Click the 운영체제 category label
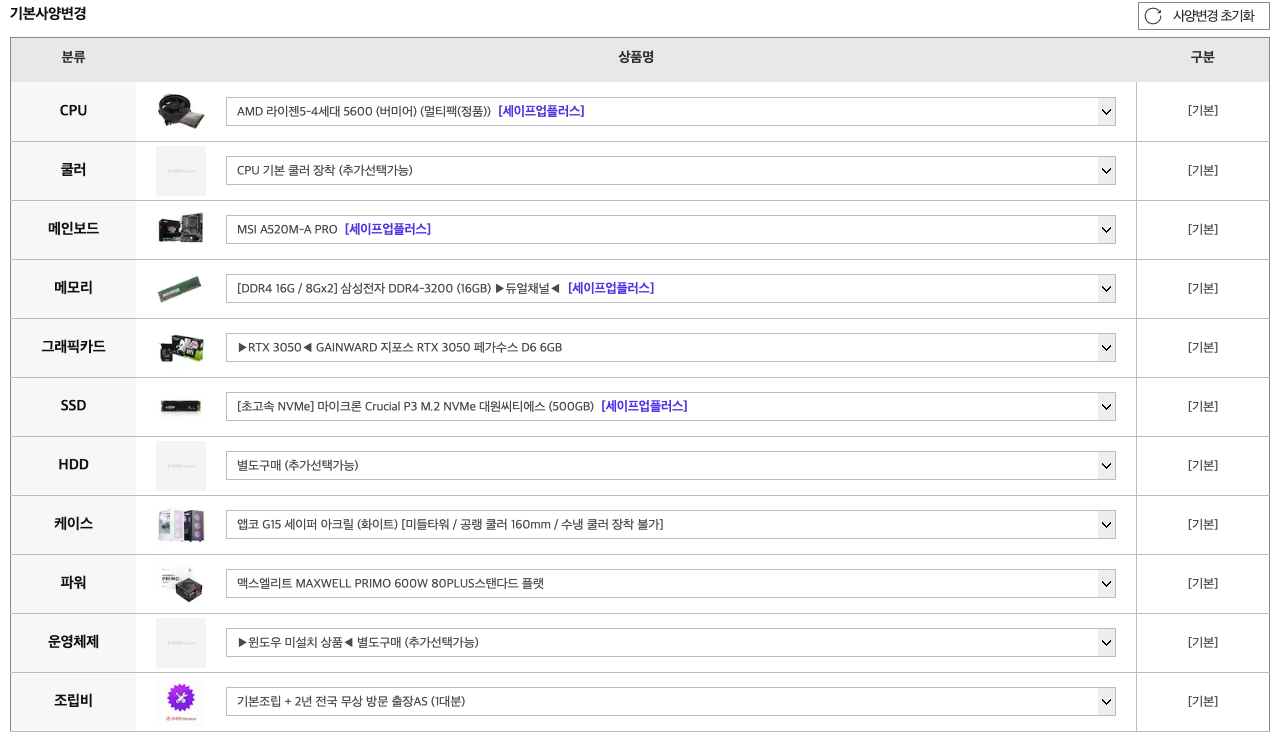Image resolution: width=1280 pixels, height=751 pixels. [x=73, y=642]
